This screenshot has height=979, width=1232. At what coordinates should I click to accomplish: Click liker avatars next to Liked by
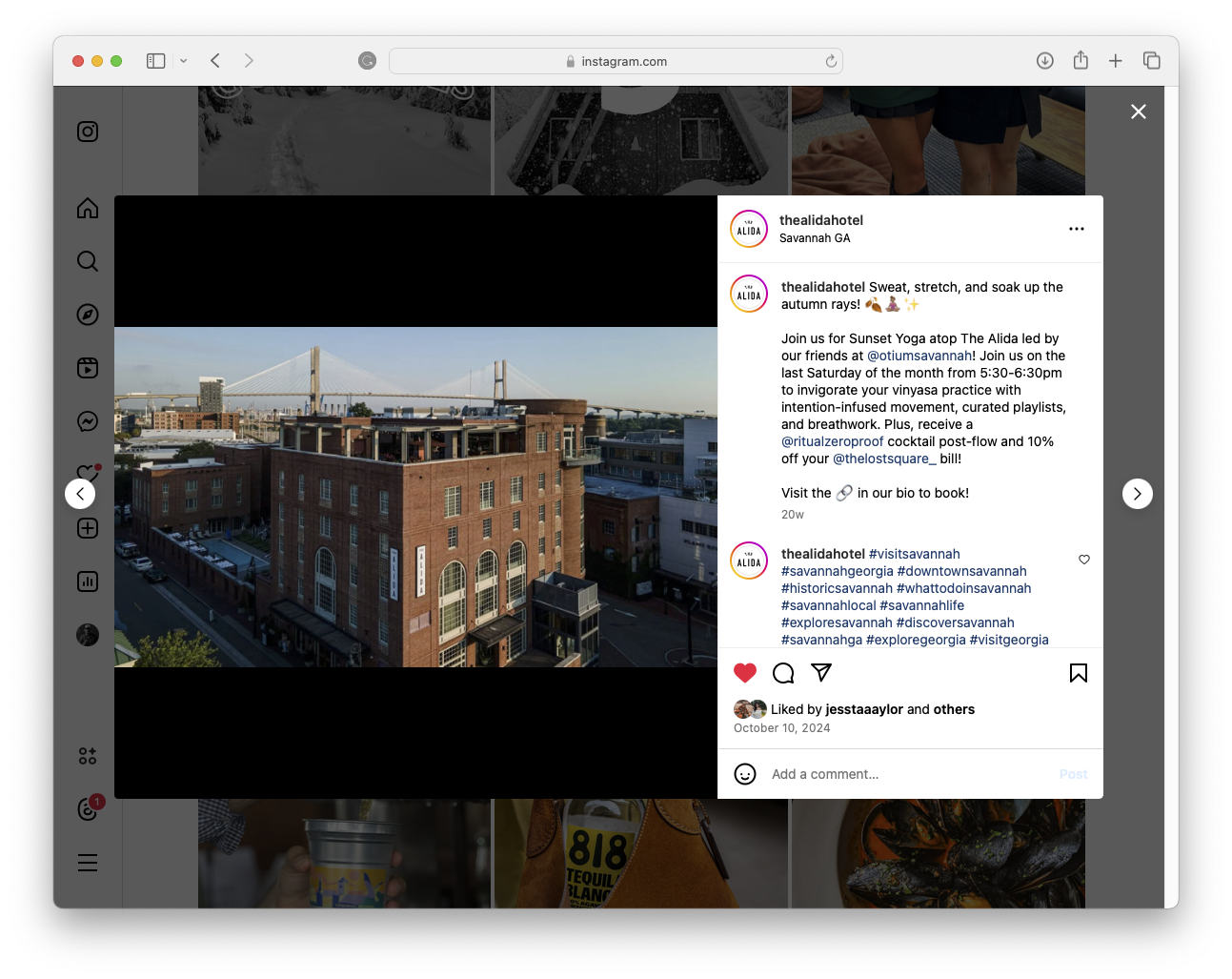tap(750, 709)
